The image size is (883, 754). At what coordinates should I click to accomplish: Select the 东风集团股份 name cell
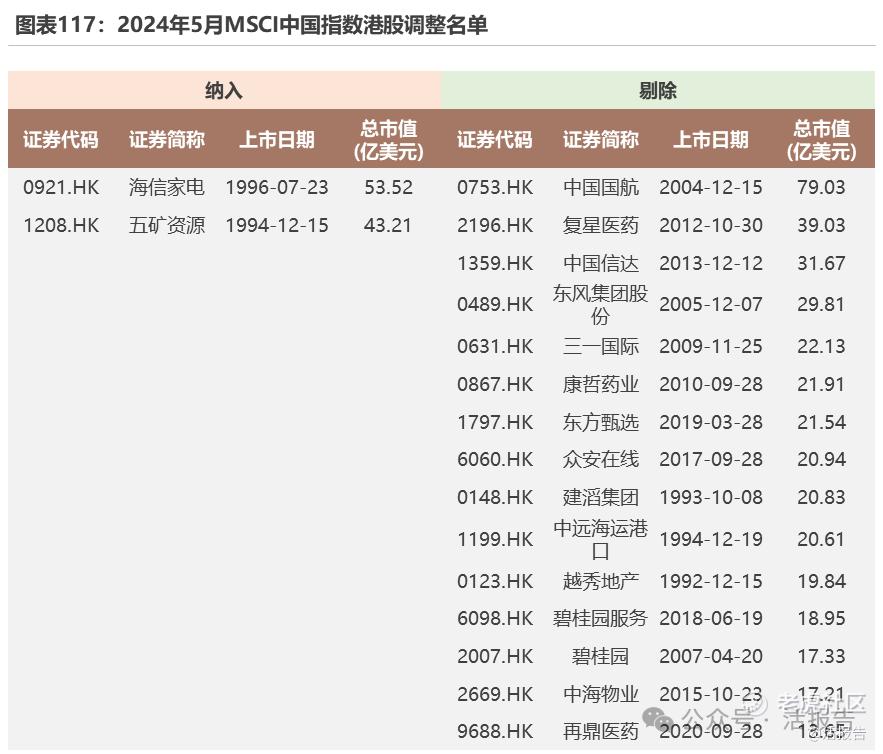pyautogui.click(x=600, y=304)
